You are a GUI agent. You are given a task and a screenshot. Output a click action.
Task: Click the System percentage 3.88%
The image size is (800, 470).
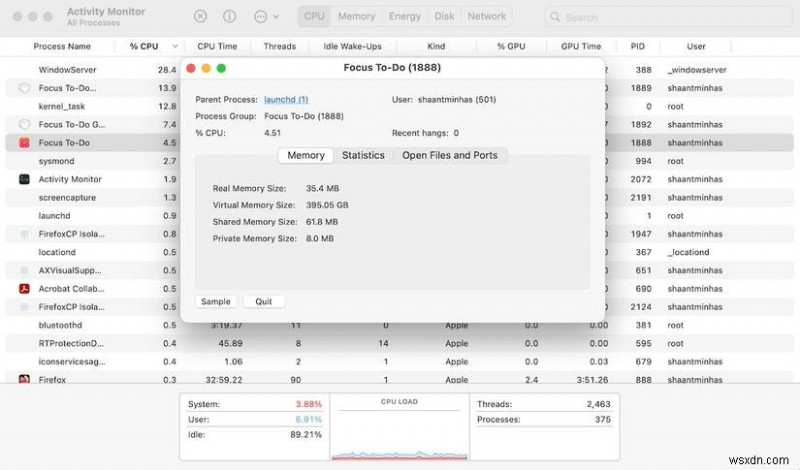309,404
